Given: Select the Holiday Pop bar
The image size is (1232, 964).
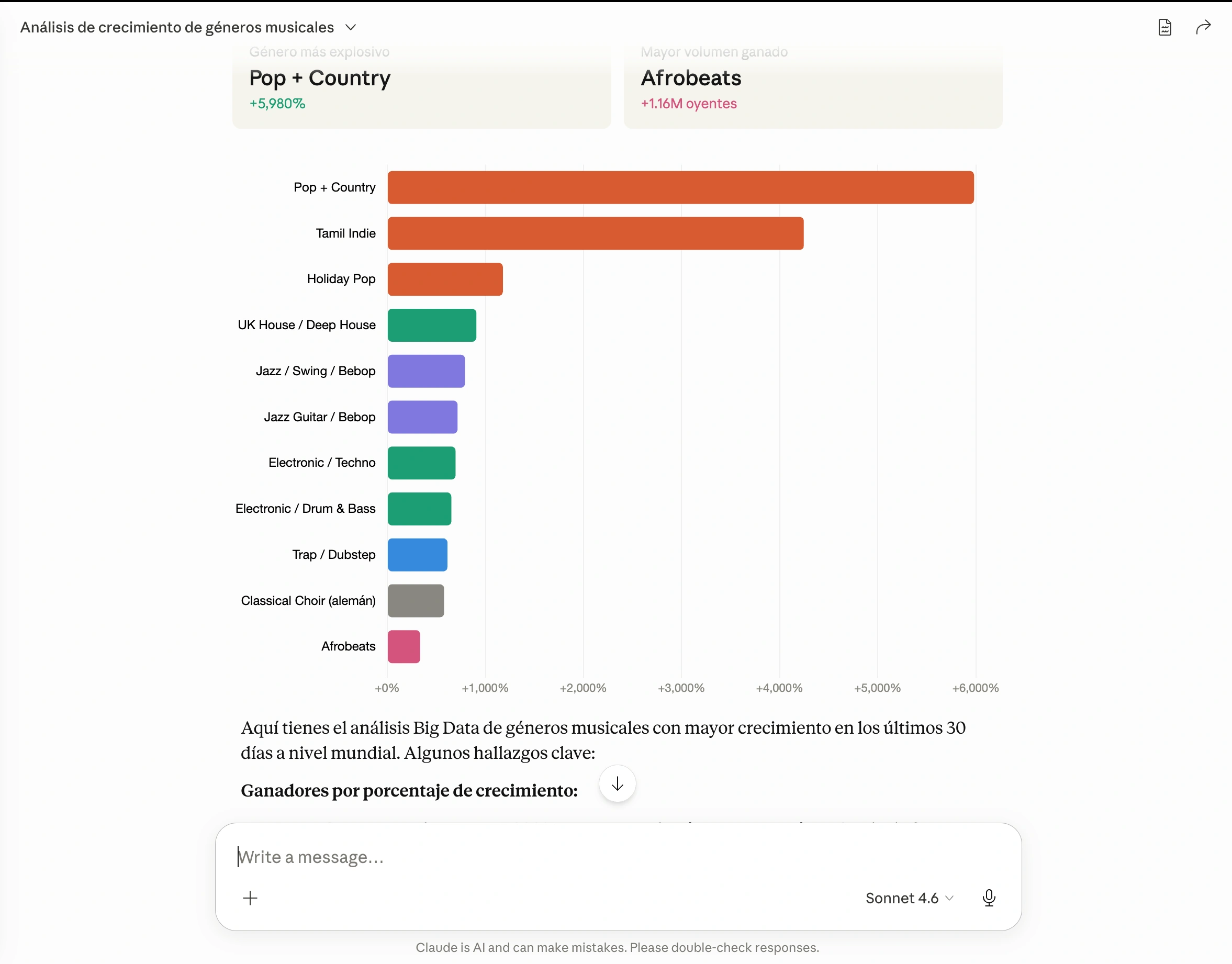Looking at the screenshot, I should [445, 279].
